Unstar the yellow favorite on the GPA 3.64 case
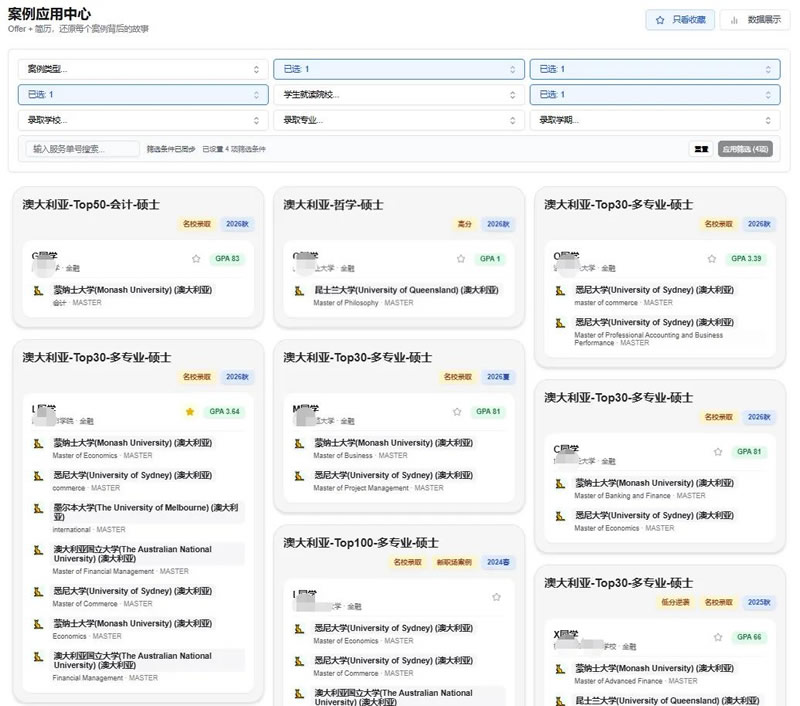This screenshot has width=800, height=706. (190, 410)
